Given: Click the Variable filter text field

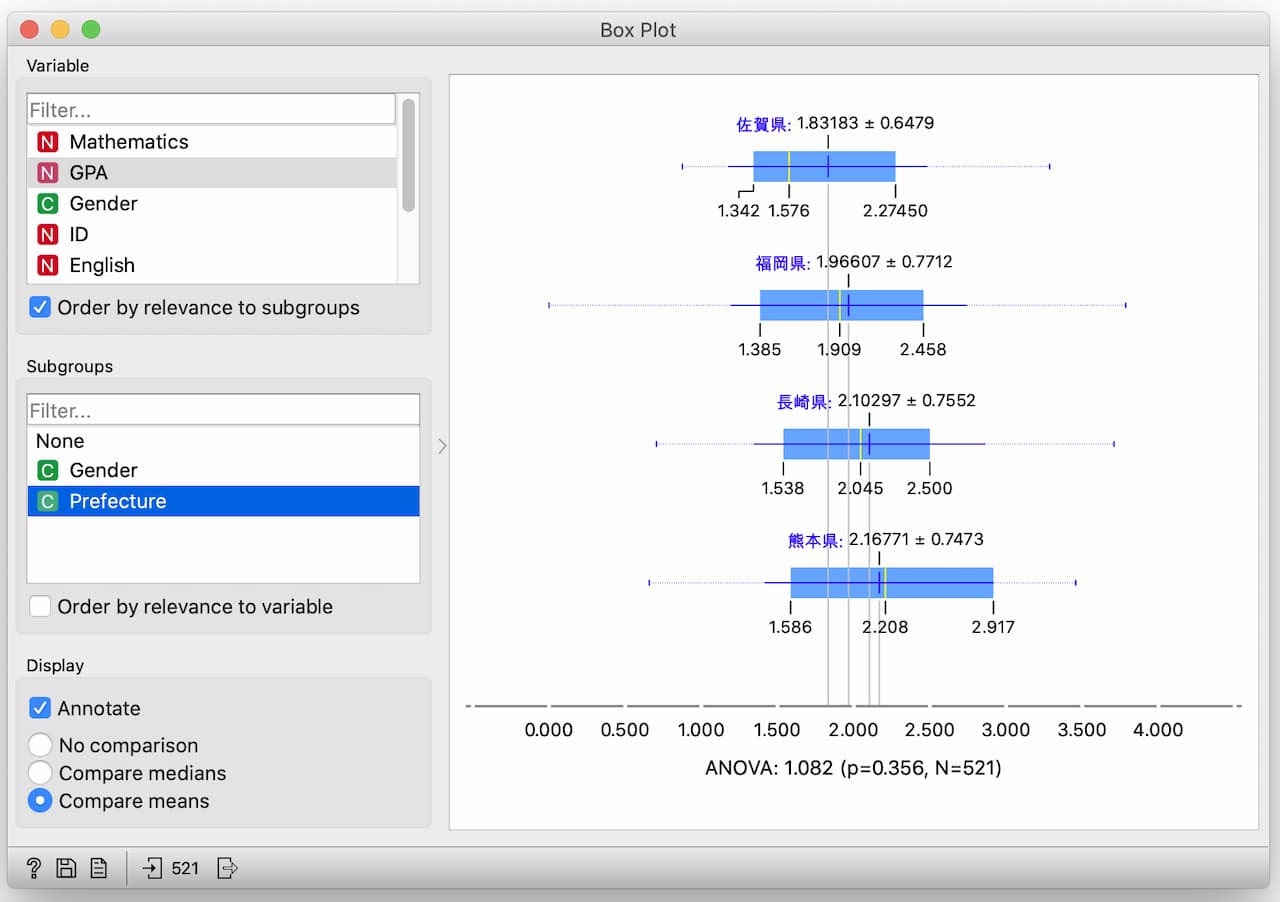Looking at the screenshot, I should coord(211,110).
